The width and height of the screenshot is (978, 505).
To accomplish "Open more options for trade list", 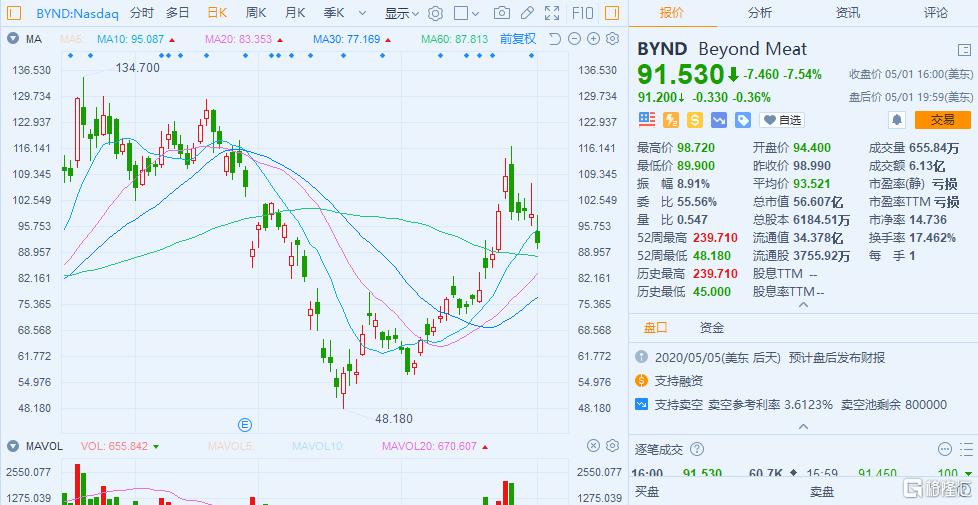I will [946, 449].
